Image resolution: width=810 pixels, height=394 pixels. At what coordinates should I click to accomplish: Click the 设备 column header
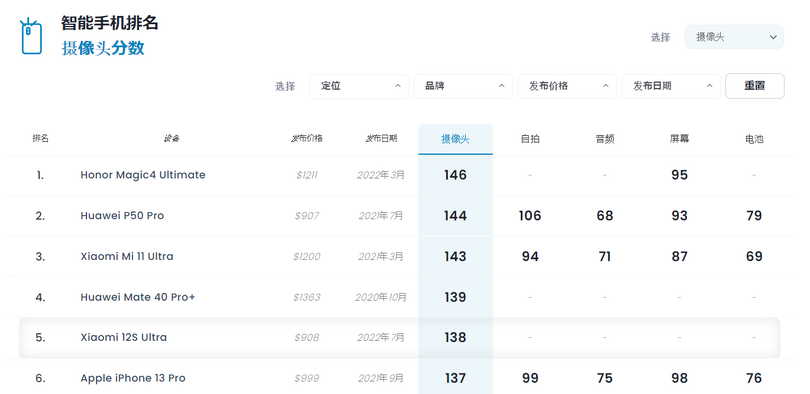pos(172,138)
